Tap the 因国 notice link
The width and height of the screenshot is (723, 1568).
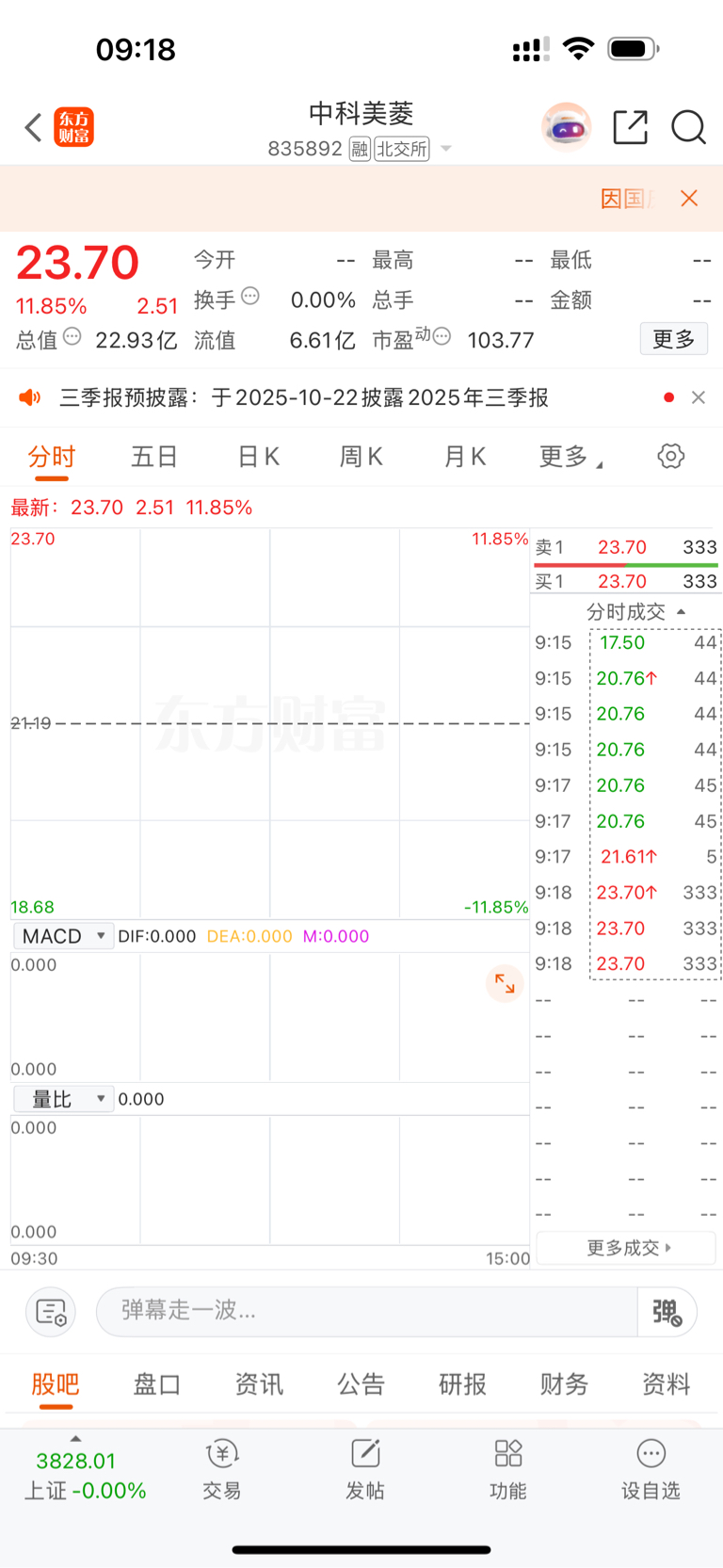(x=627, y=199)
